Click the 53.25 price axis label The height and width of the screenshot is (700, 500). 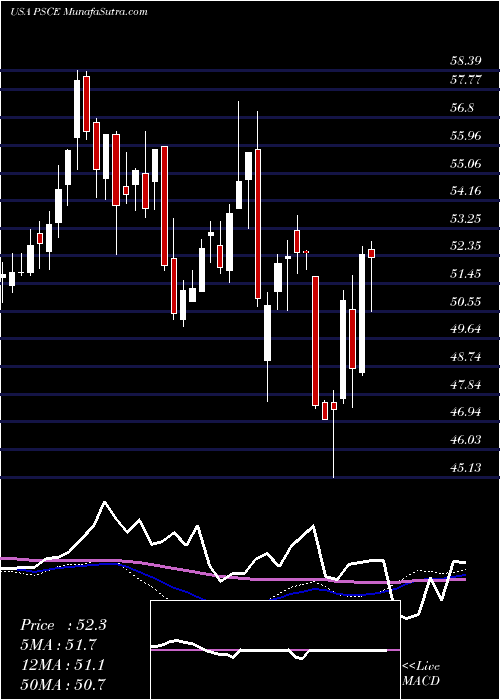coord(466,219)
